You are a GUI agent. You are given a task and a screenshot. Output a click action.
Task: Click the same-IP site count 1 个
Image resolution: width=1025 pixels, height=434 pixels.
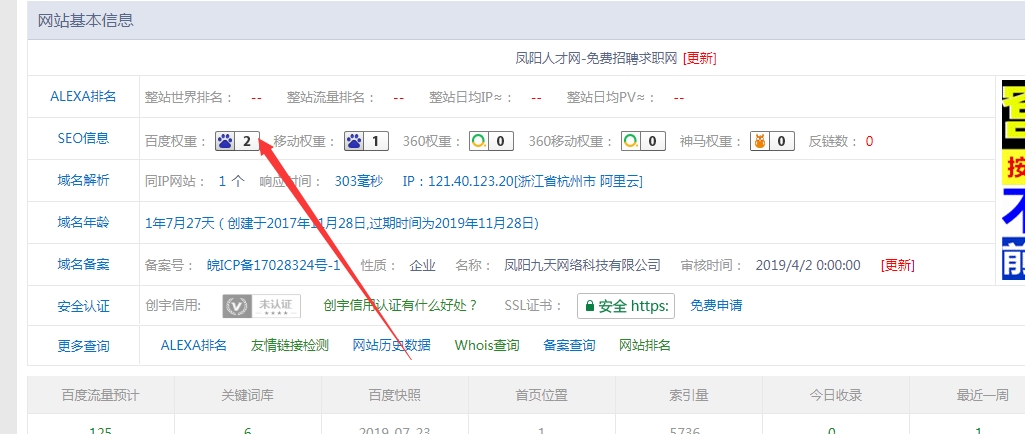[232, 181]
